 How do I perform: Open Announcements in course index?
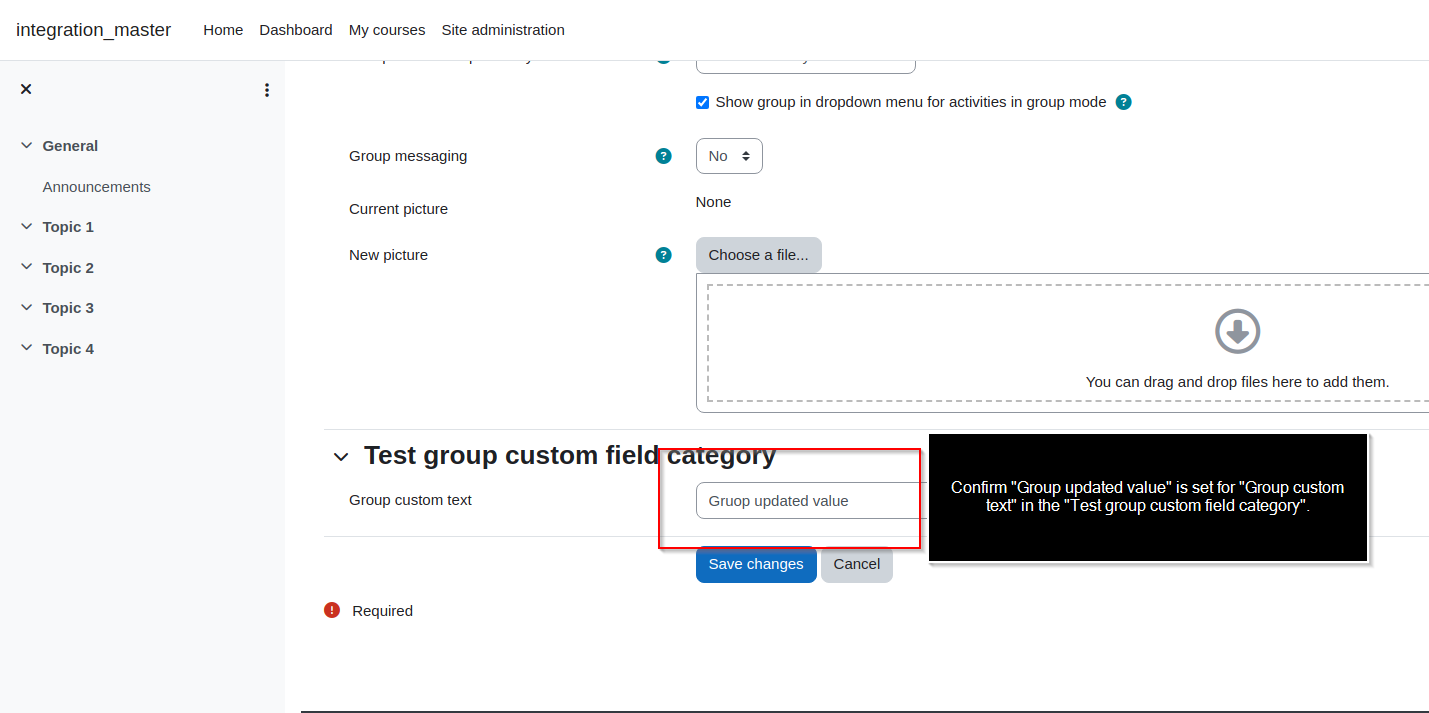coord(97,187)
